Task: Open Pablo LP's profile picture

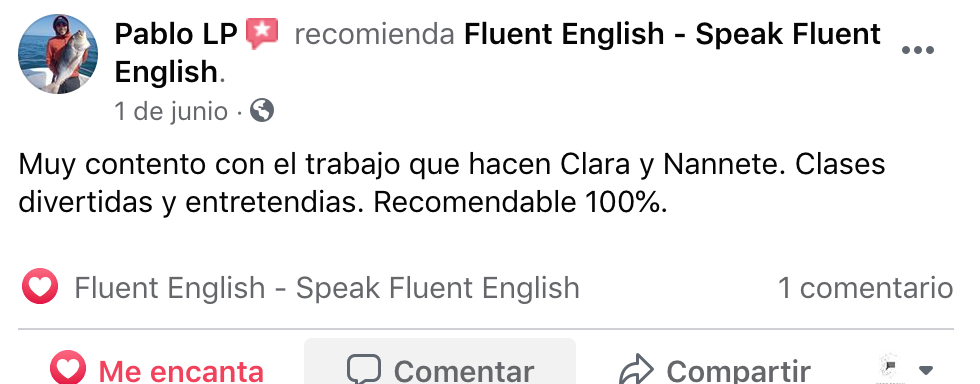Action: pos(58,54)
